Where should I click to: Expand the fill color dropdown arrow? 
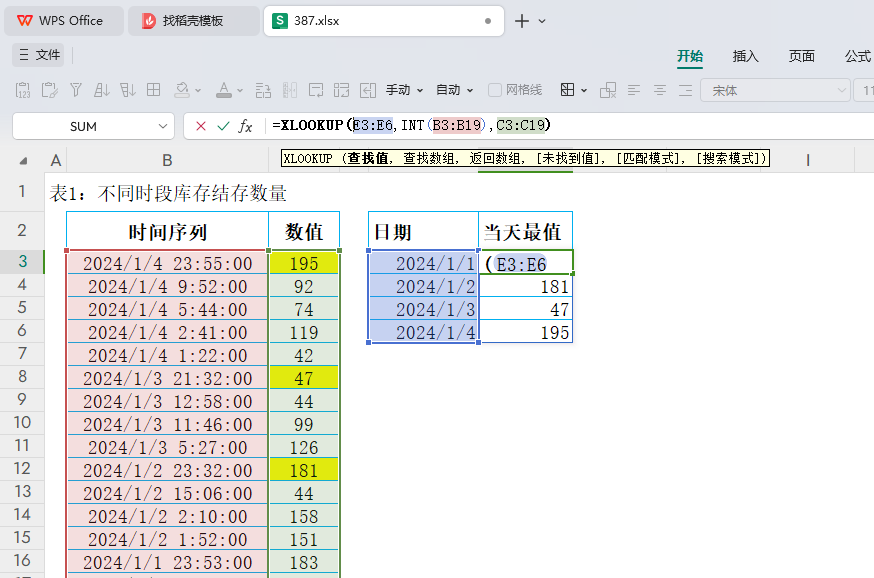[x=198, y=90]
